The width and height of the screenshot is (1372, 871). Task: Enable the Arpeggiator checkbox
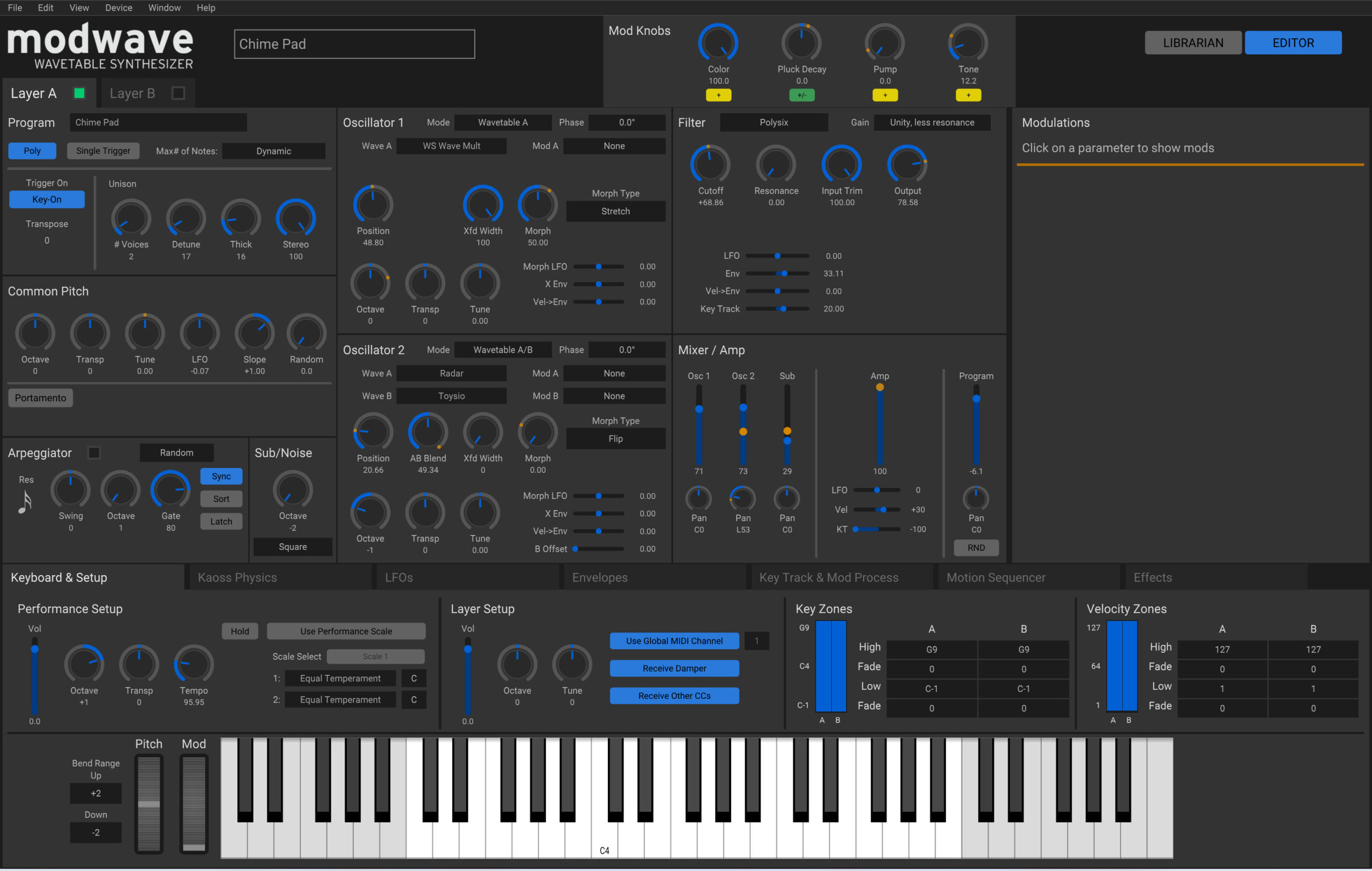point(94,453)
